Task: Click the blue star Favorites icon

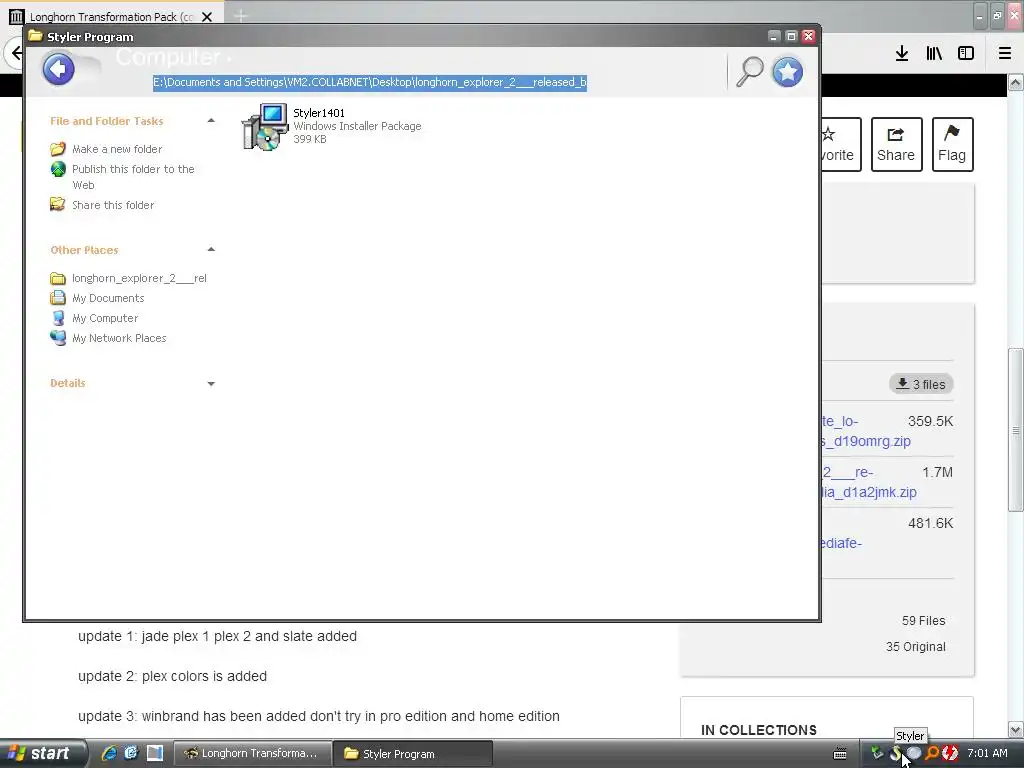Action: 788,72
